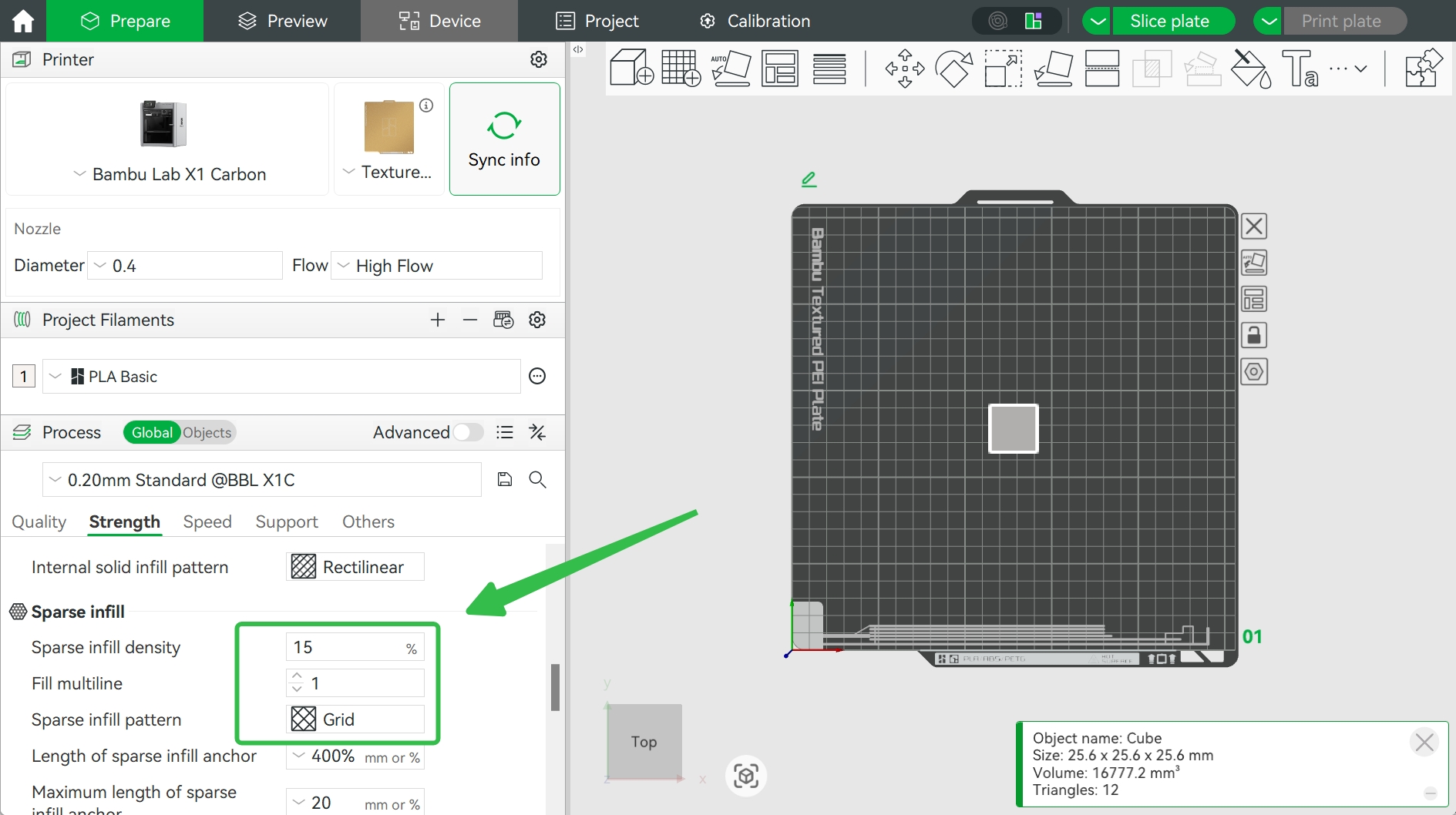Edit the Sparse infill density field
1456x815 pixels.
tap(355, 648)
